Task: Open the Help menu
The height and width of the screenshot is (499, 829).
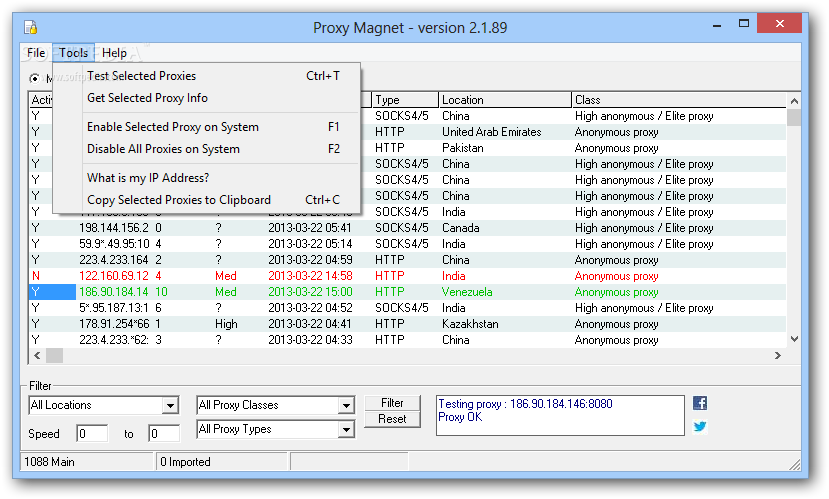Action: click(x=114, y=53)
